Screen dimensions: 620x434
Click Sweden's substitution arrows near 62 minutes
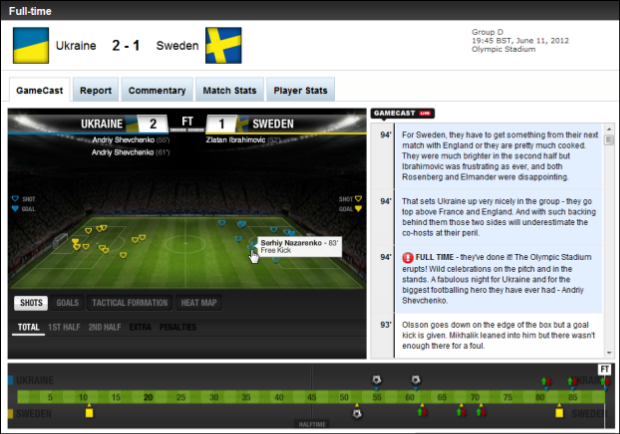point(422,412)
